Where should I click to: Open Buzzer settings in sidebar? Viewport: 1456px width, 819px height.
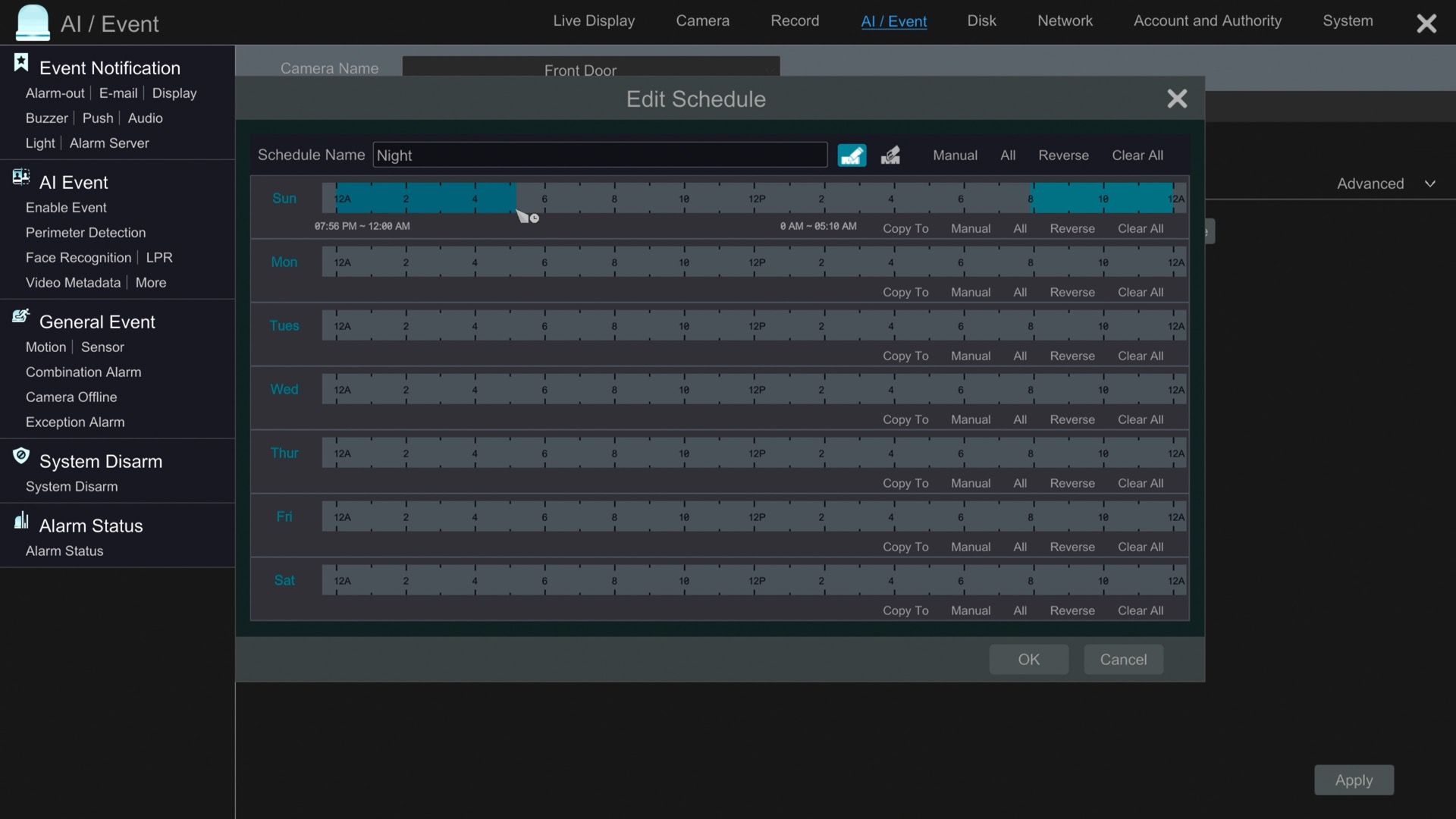[46, 118]
